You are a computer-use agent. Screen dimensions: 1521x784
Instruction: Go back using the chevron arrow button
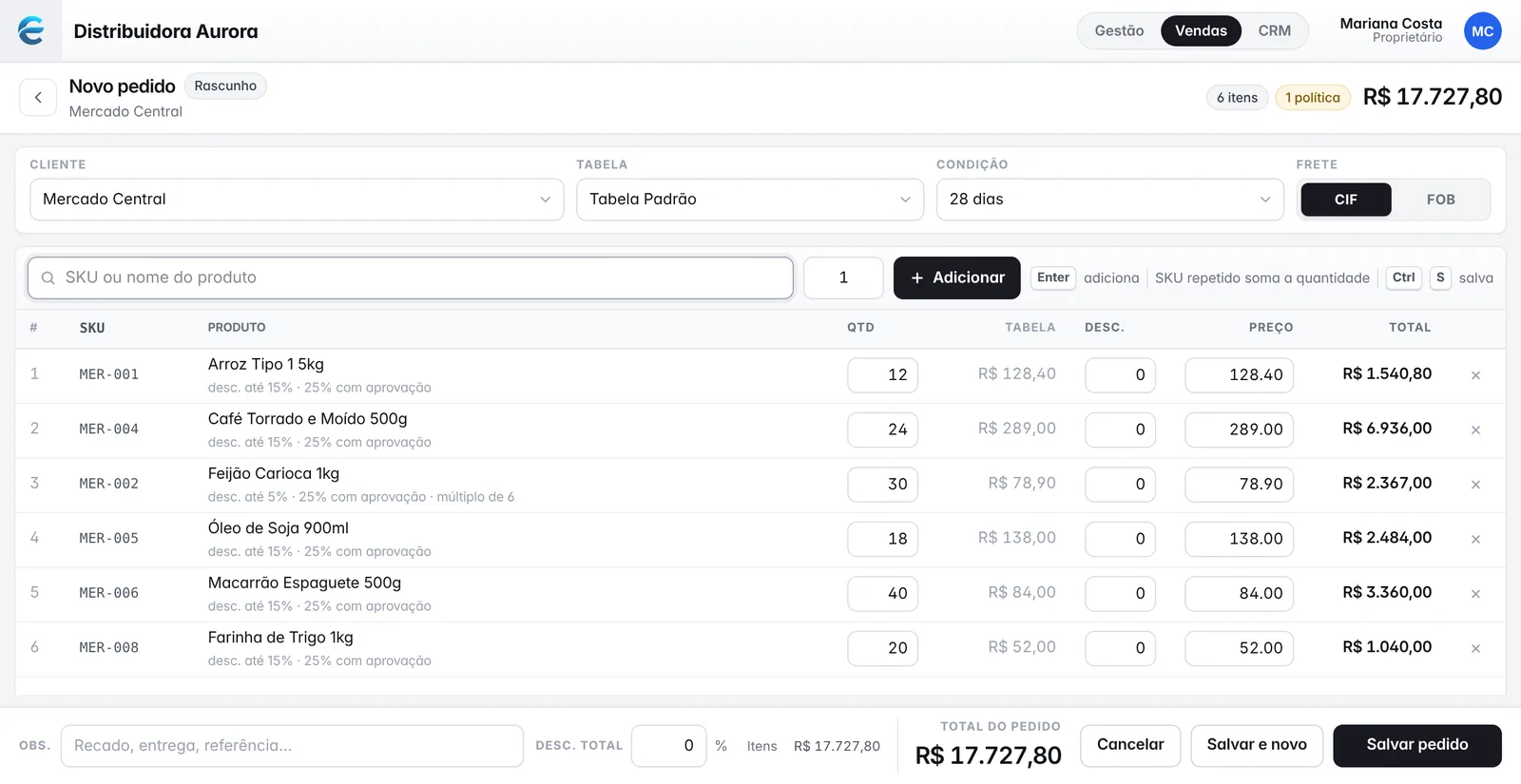[38, 97]
